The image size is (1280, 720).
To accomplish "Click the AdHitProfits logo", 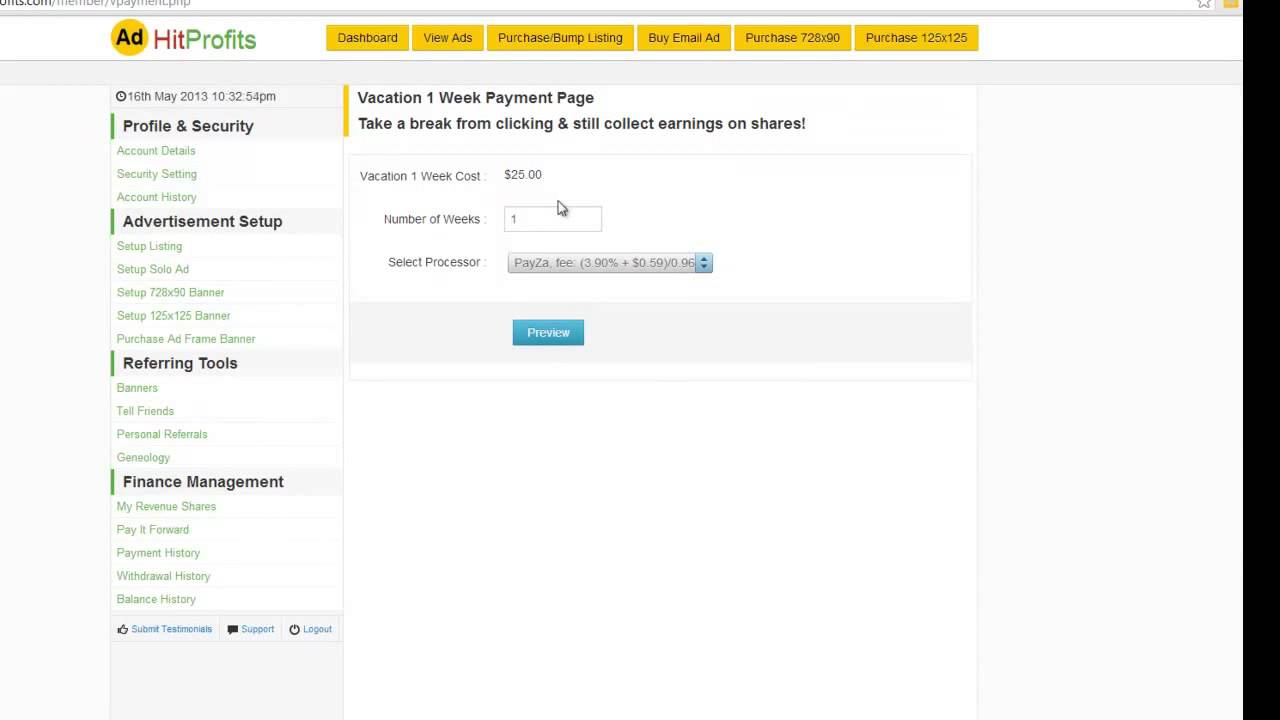I will click(184, 38).
